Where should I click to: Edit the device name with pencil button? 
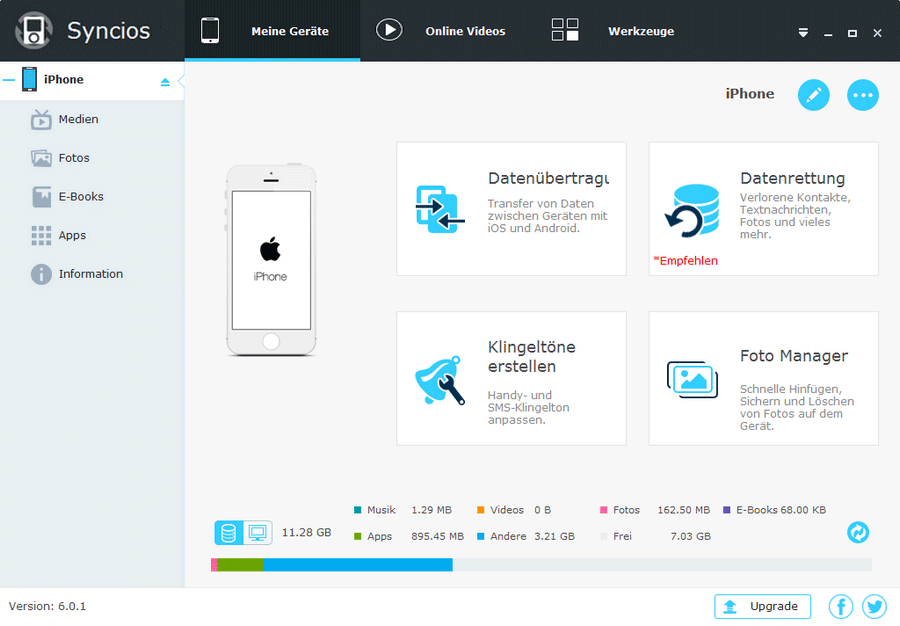(813, 95)
